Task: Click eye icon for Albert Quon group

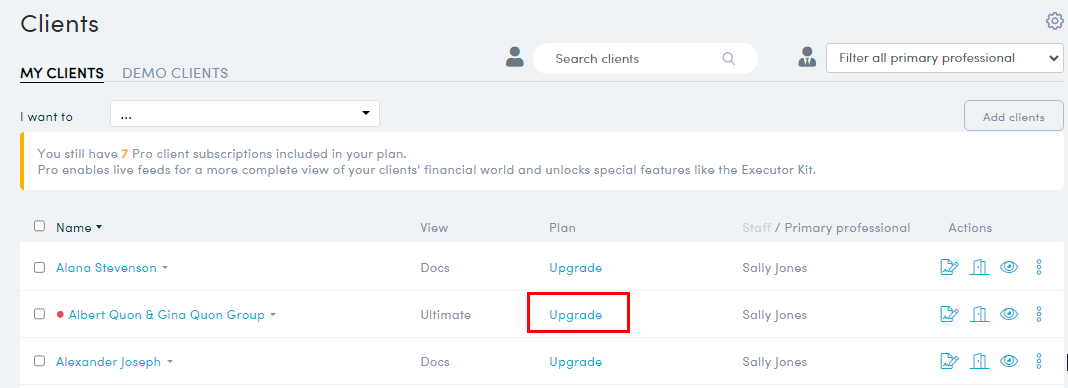Action: (1009, 314)
